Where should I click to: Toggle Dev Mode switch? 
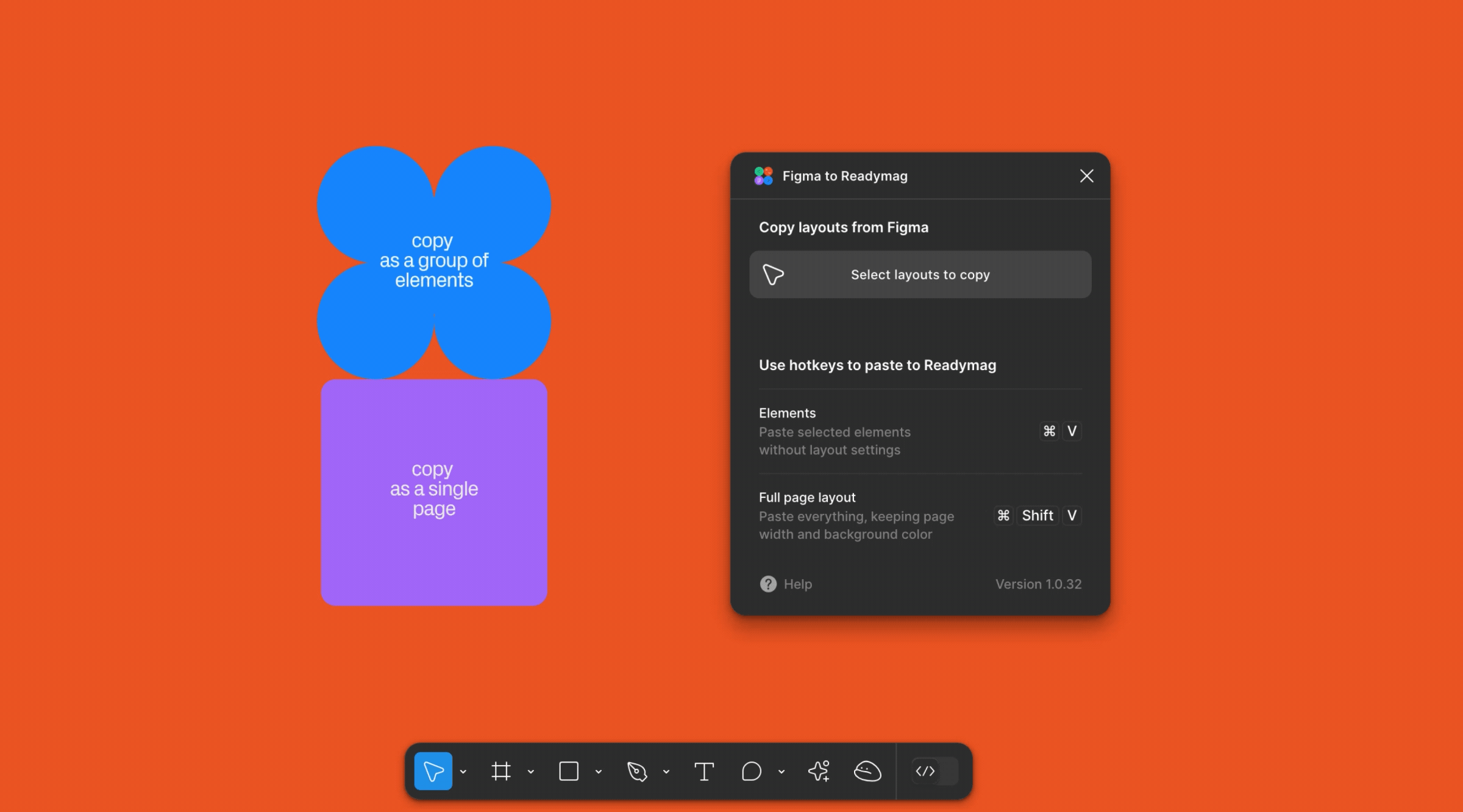coord(934,771)
